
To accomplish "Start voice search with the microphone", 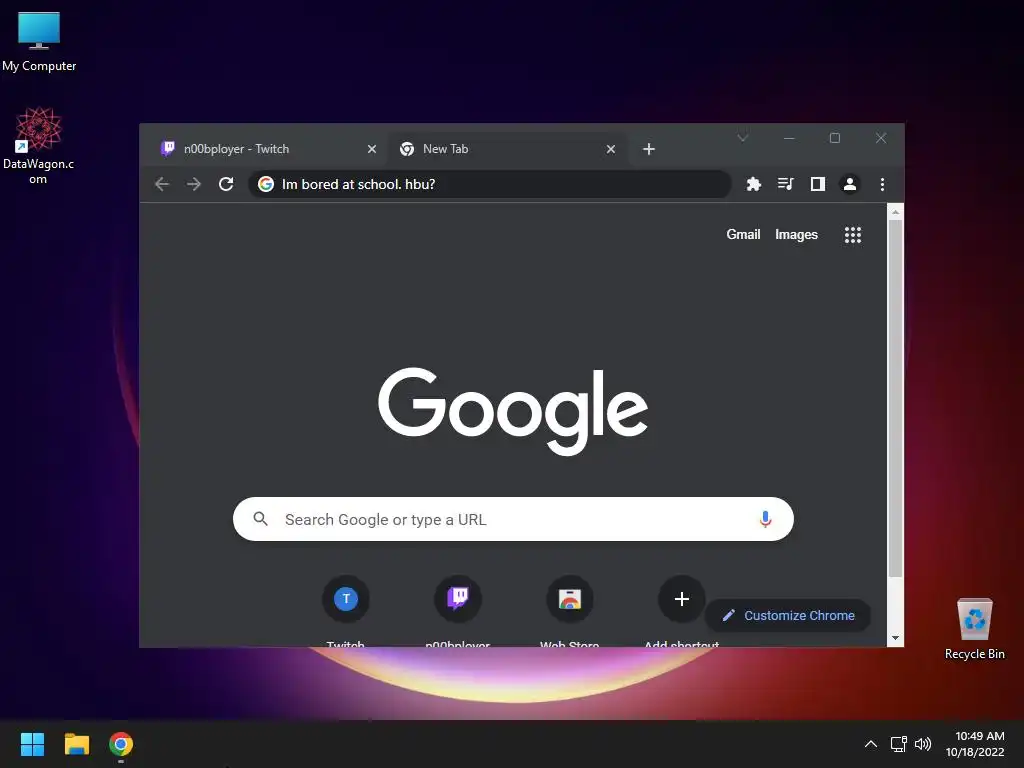I will 765,519.
